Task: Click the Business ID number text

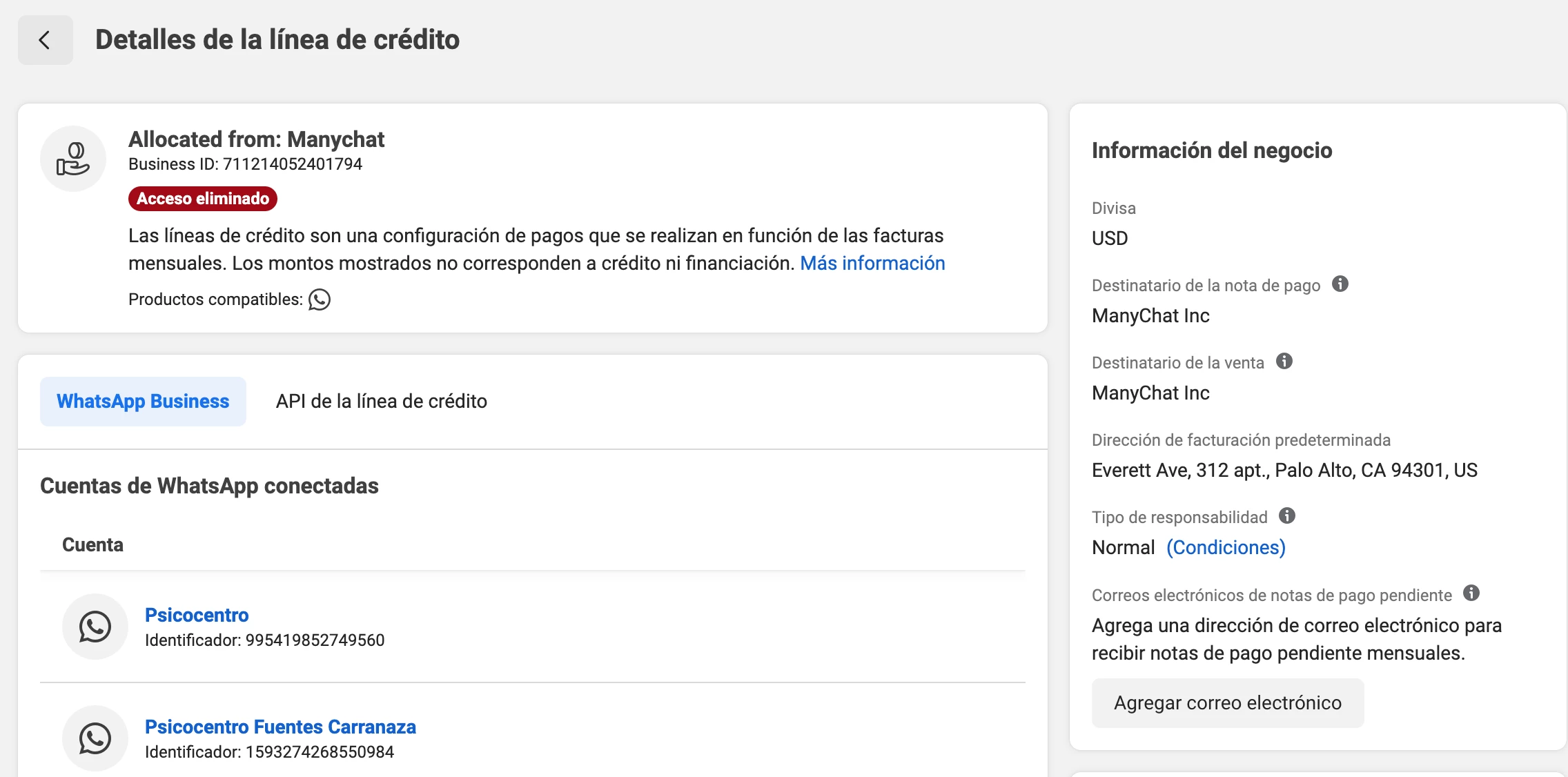Action: 292,164
